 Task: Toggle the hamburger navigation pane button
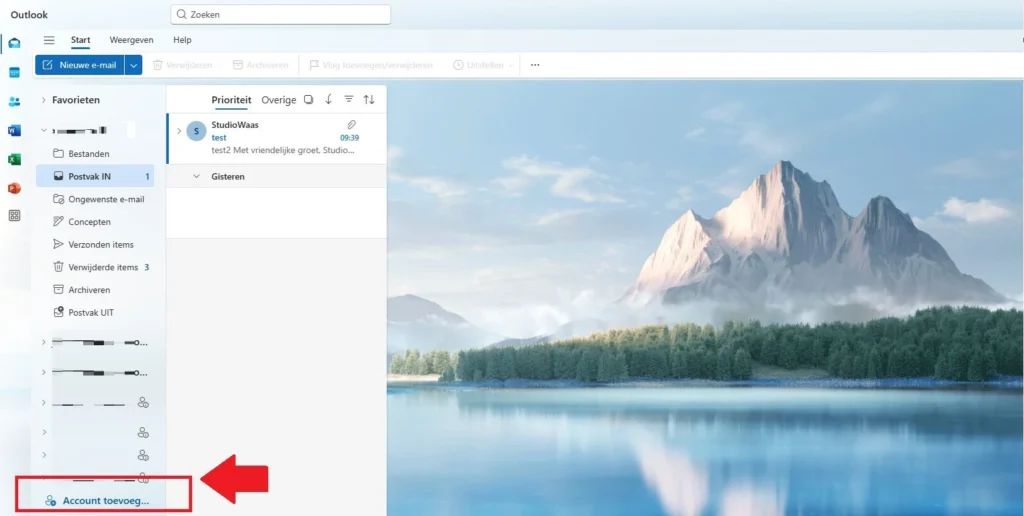tap(49, 40)
